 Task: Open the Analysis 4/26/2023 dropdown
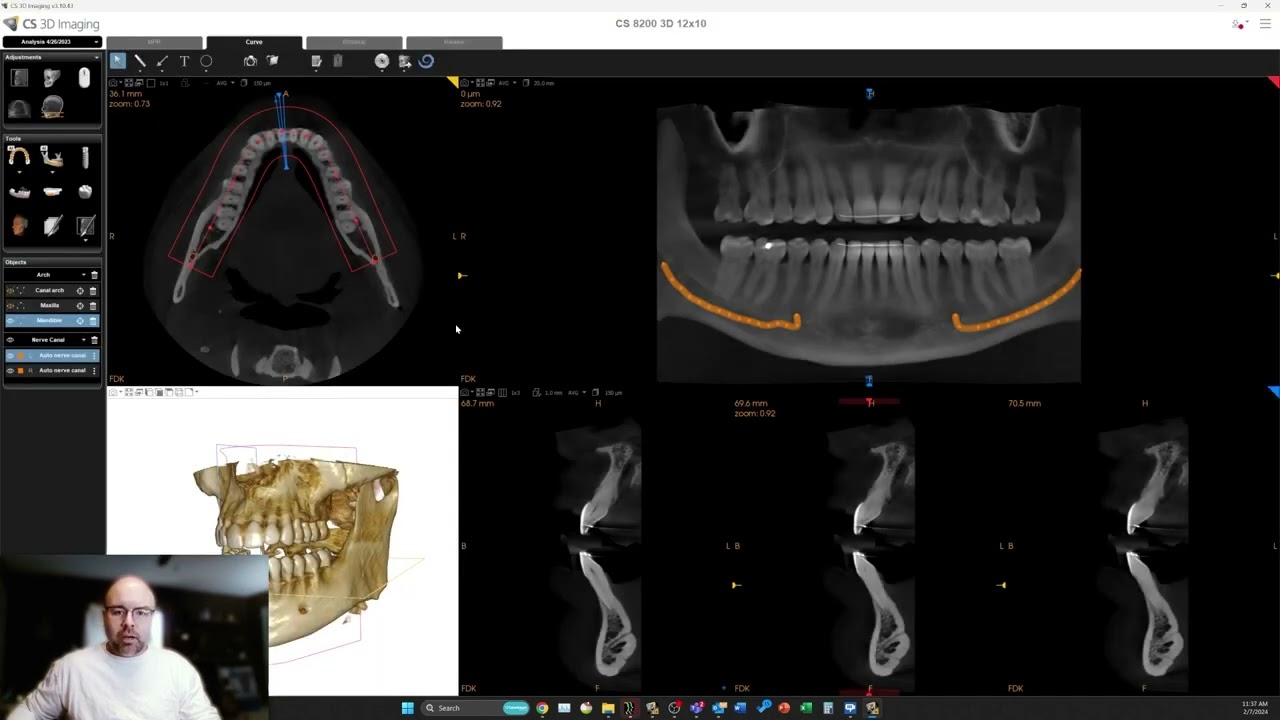52,42
